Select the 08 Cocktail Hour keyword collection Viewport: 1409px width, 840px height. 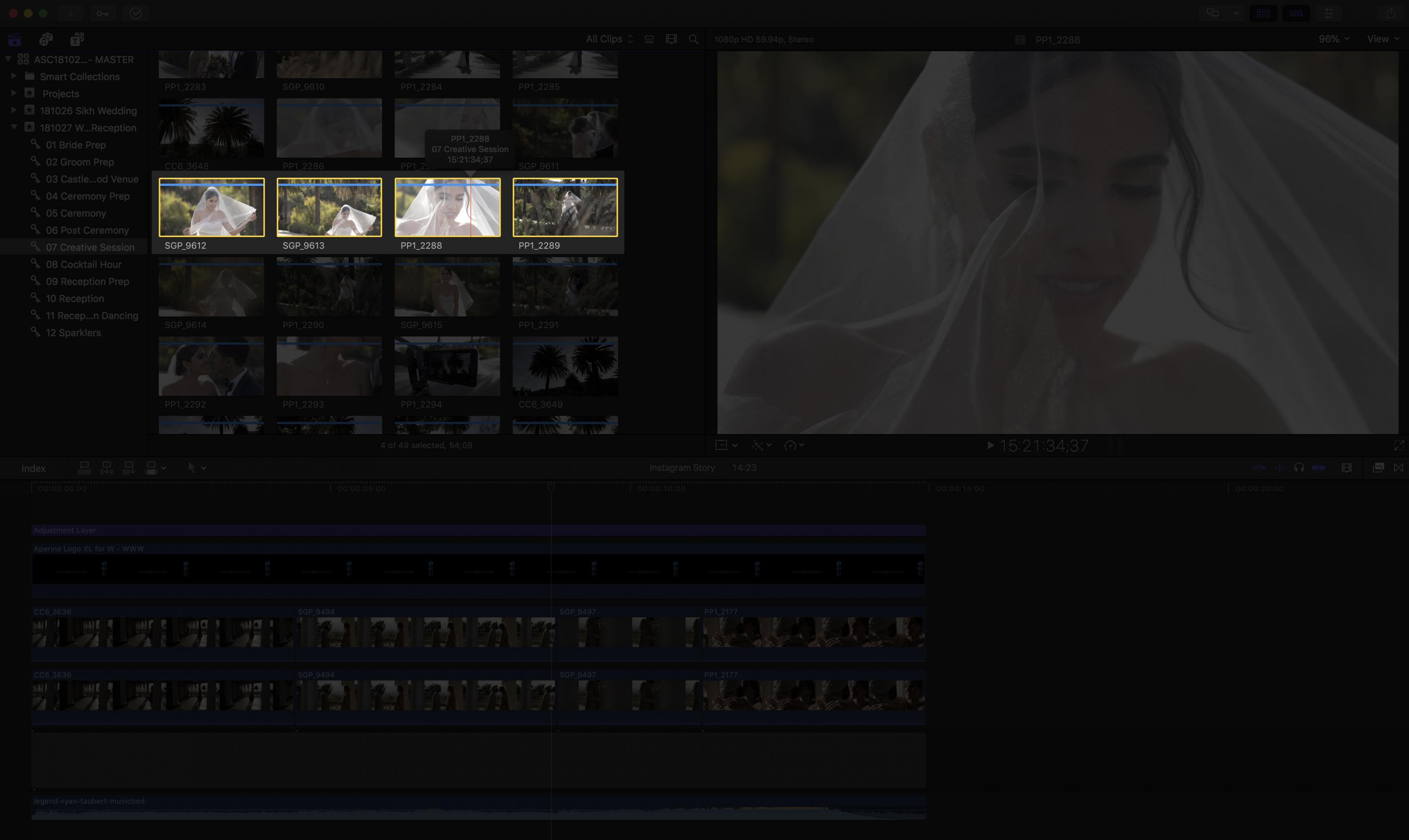click(84, 264)
